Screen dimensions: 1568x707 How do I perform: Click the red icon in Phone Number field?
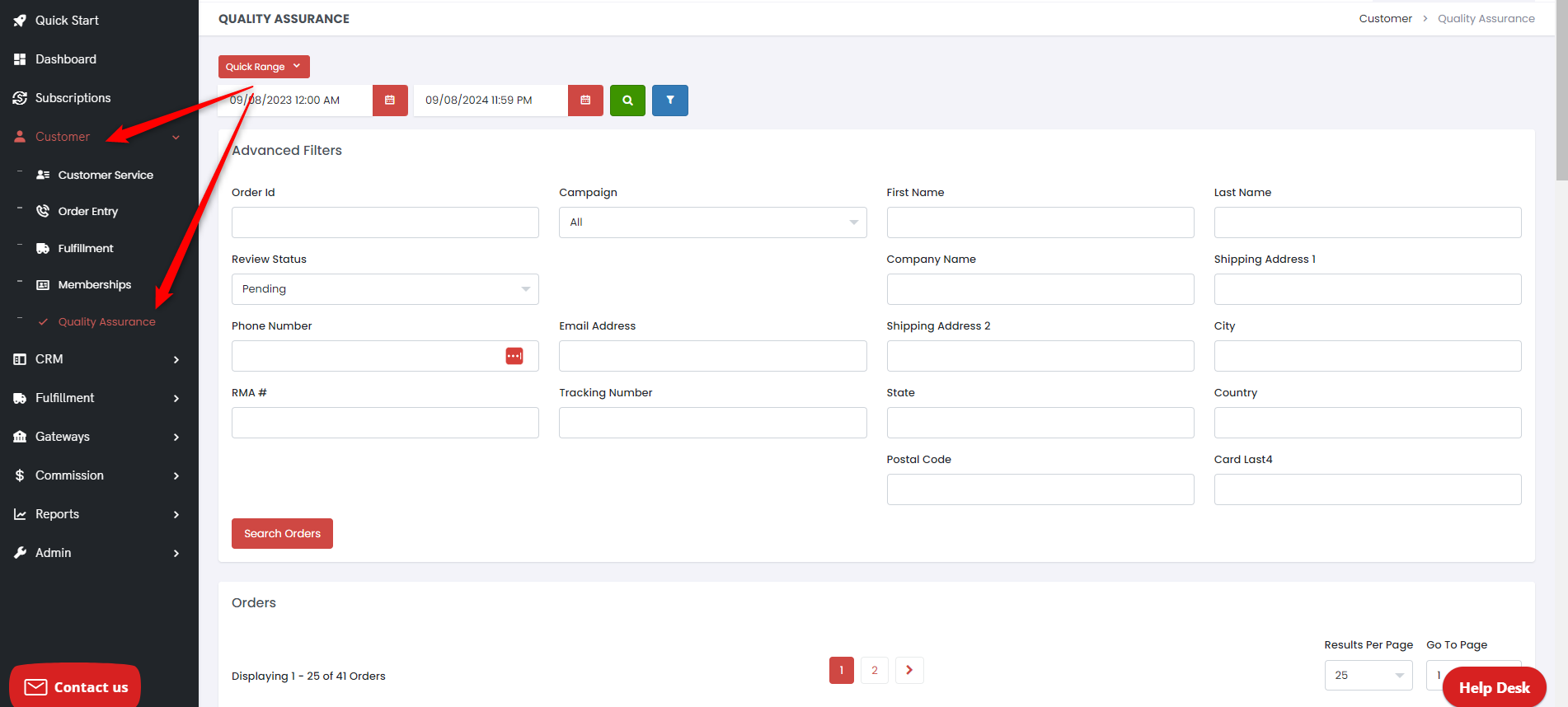514,356
